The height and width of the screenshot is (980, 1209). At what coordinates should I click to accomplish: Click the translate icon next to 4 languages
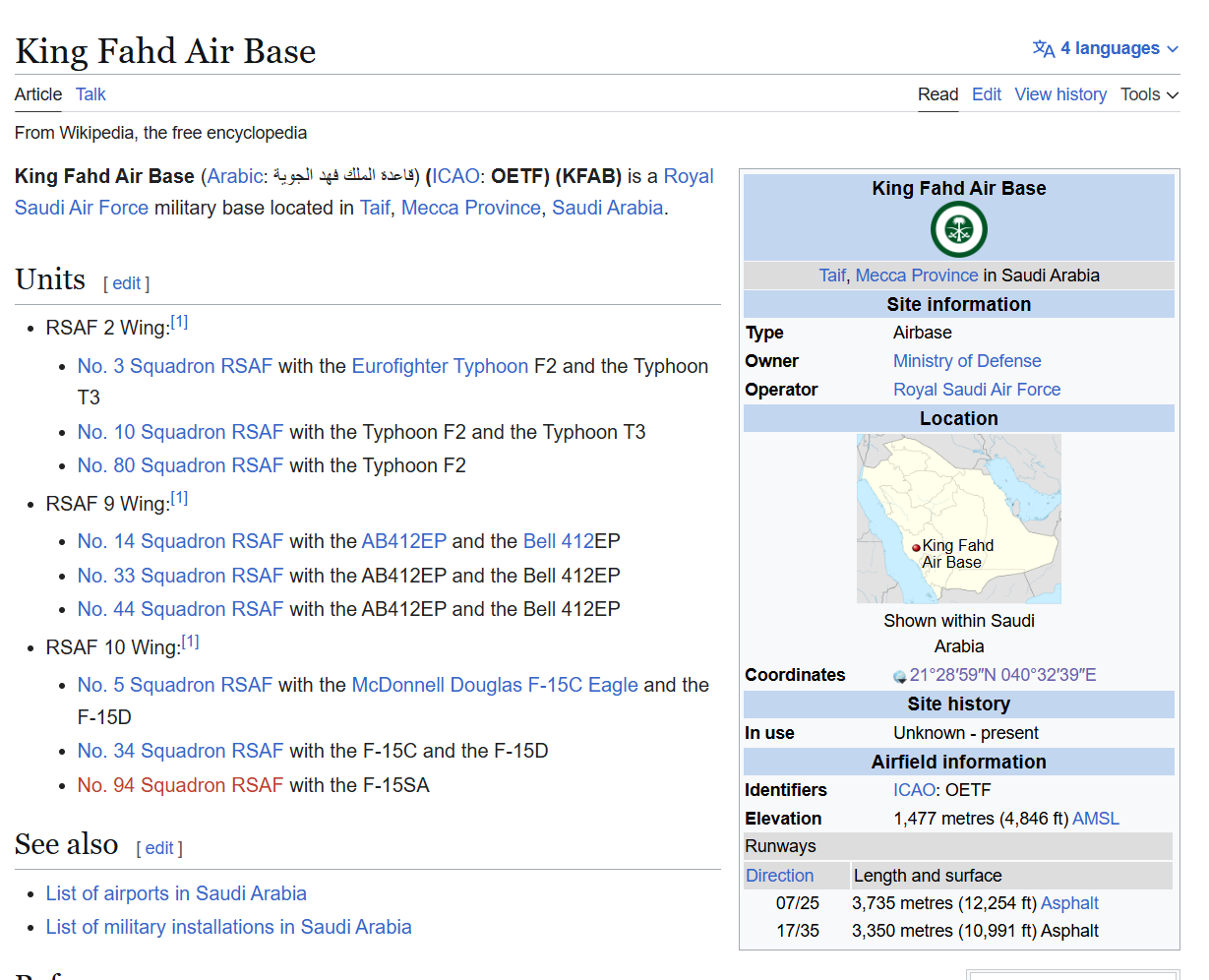(1044, 48)
